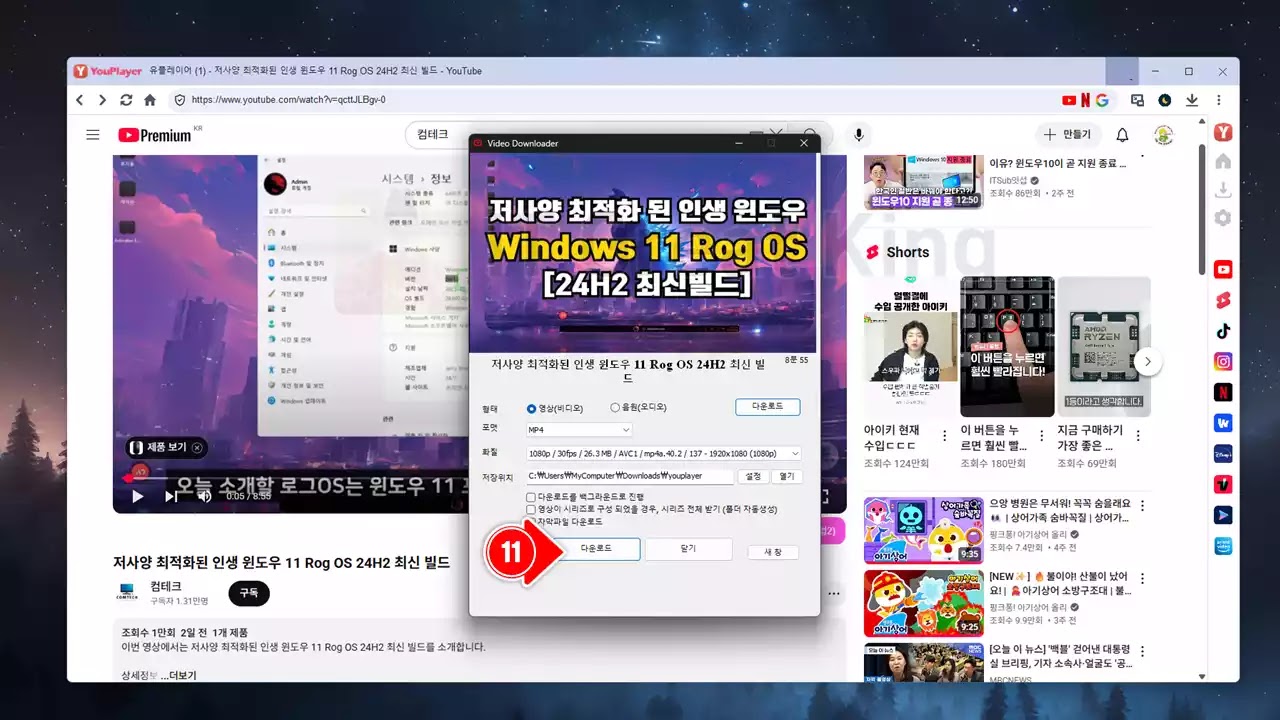
Task: Open the Google G shortcut in the toolbar
Action: pos(1102,100)
